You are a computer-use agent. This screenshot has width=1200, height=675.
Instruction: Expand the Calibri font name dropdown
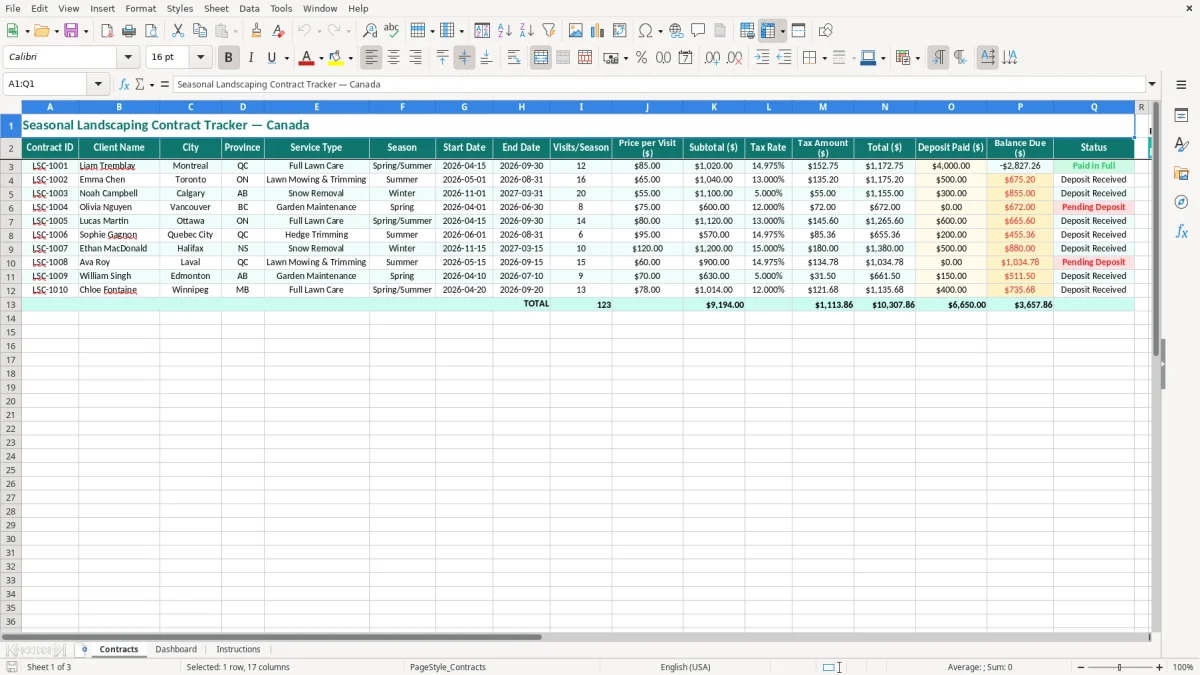pos(128,58)
